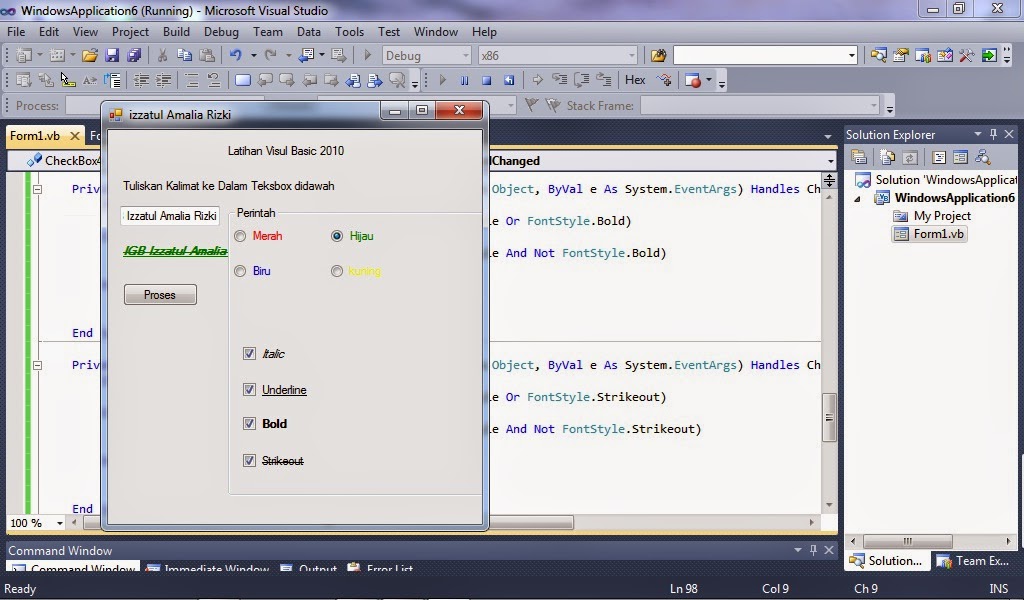Viewport: 1024px width, 600px height.
Task: Click the Break All pause icon
Action: [464, 79]
